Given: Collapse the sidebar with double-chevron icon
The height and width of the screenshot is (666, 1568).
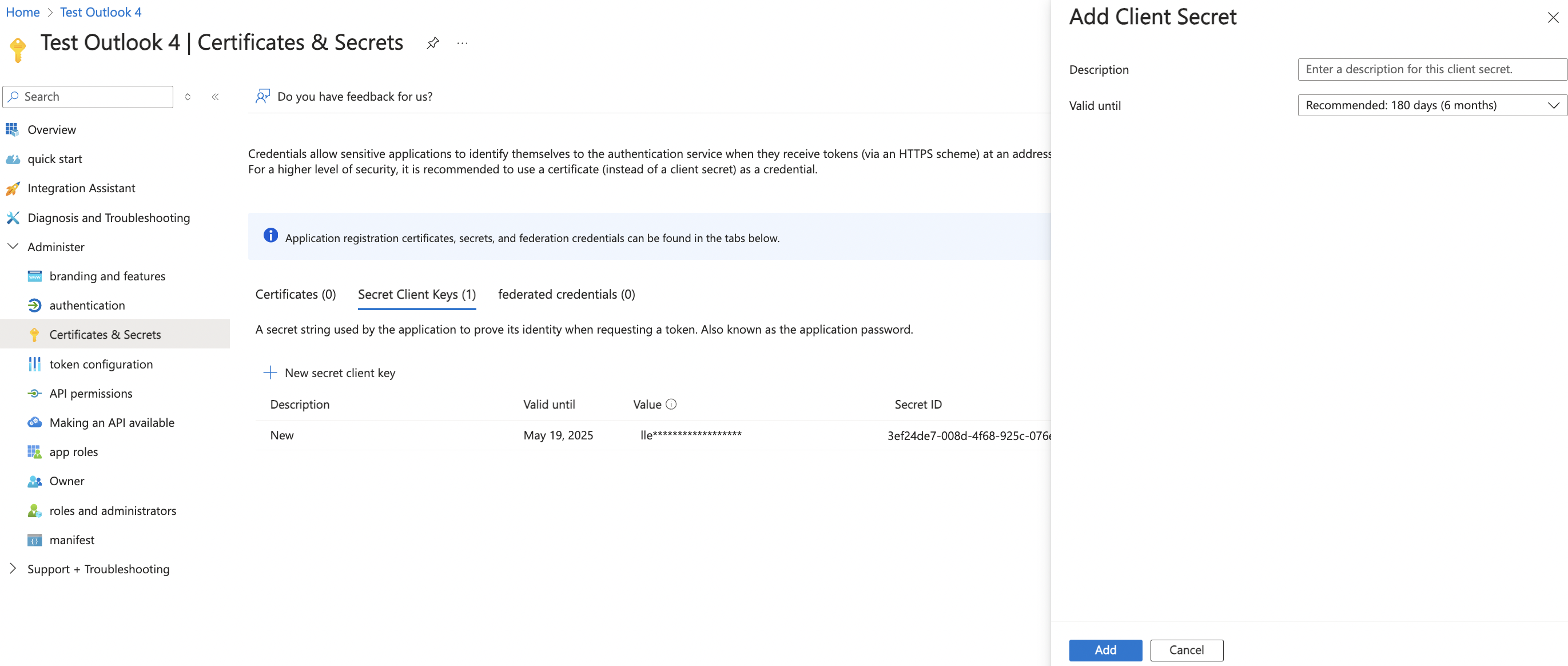Looking at the screenshot, I should coord(216,97).
